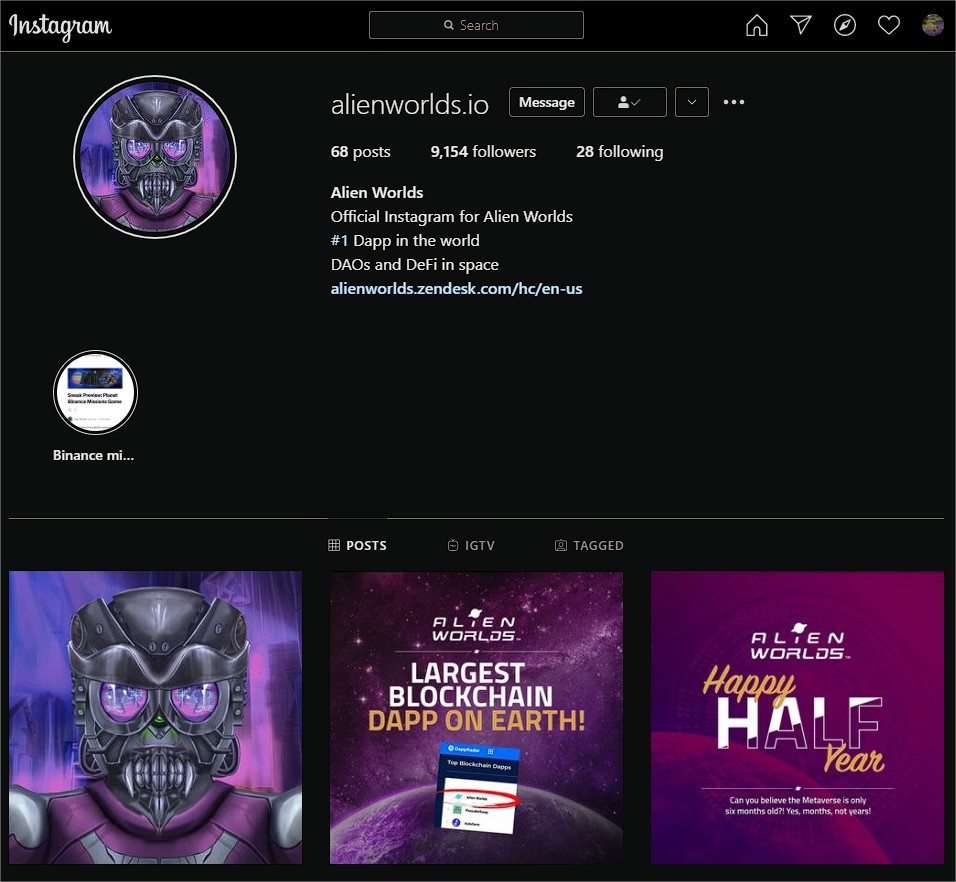
Task: Switch to the TAGGED tab
Action: [x=589, y=546]
